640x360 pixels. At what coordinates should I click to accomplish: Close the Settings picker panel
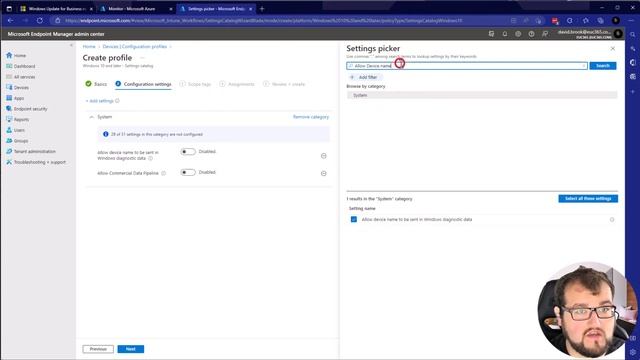click(x=613, y=49)
